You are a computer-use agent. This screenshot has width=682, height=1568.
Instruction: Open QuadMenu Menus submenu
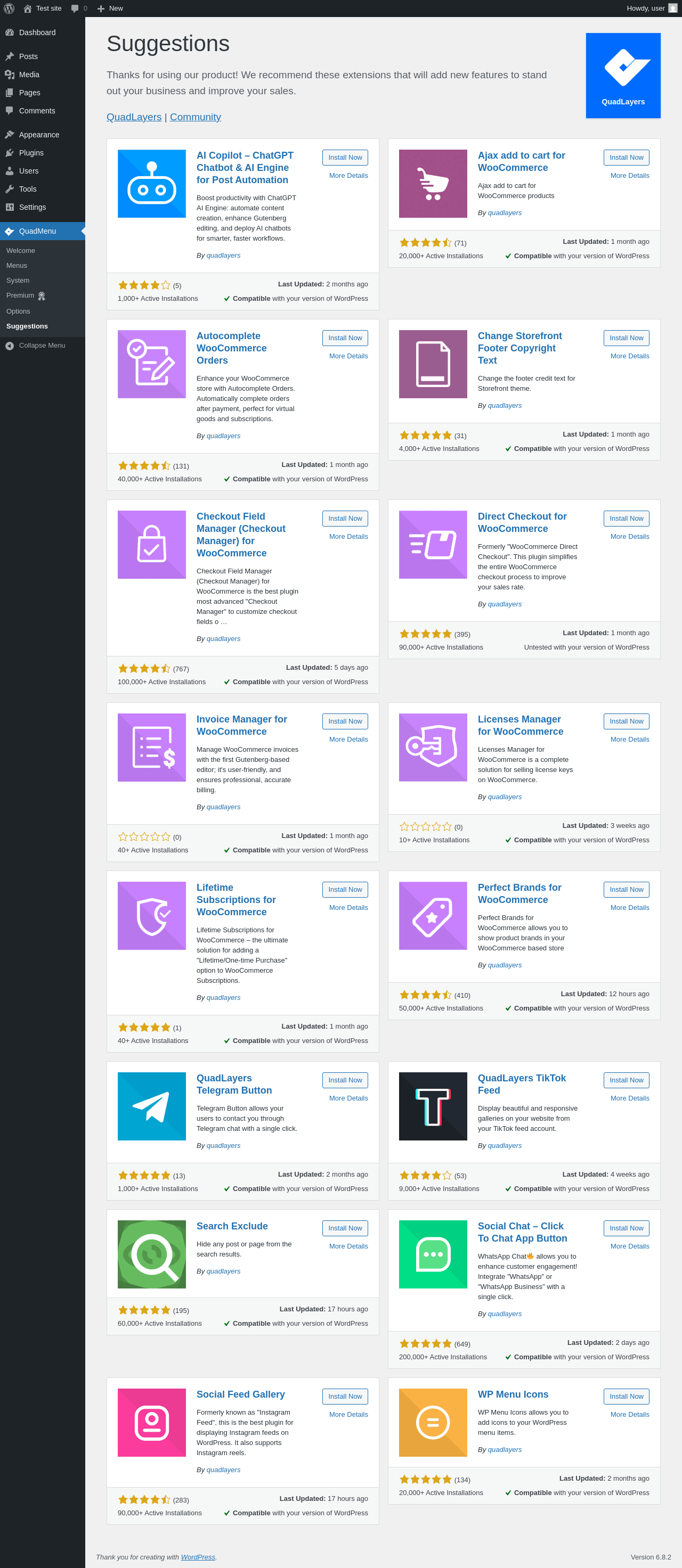click(17, 265)
